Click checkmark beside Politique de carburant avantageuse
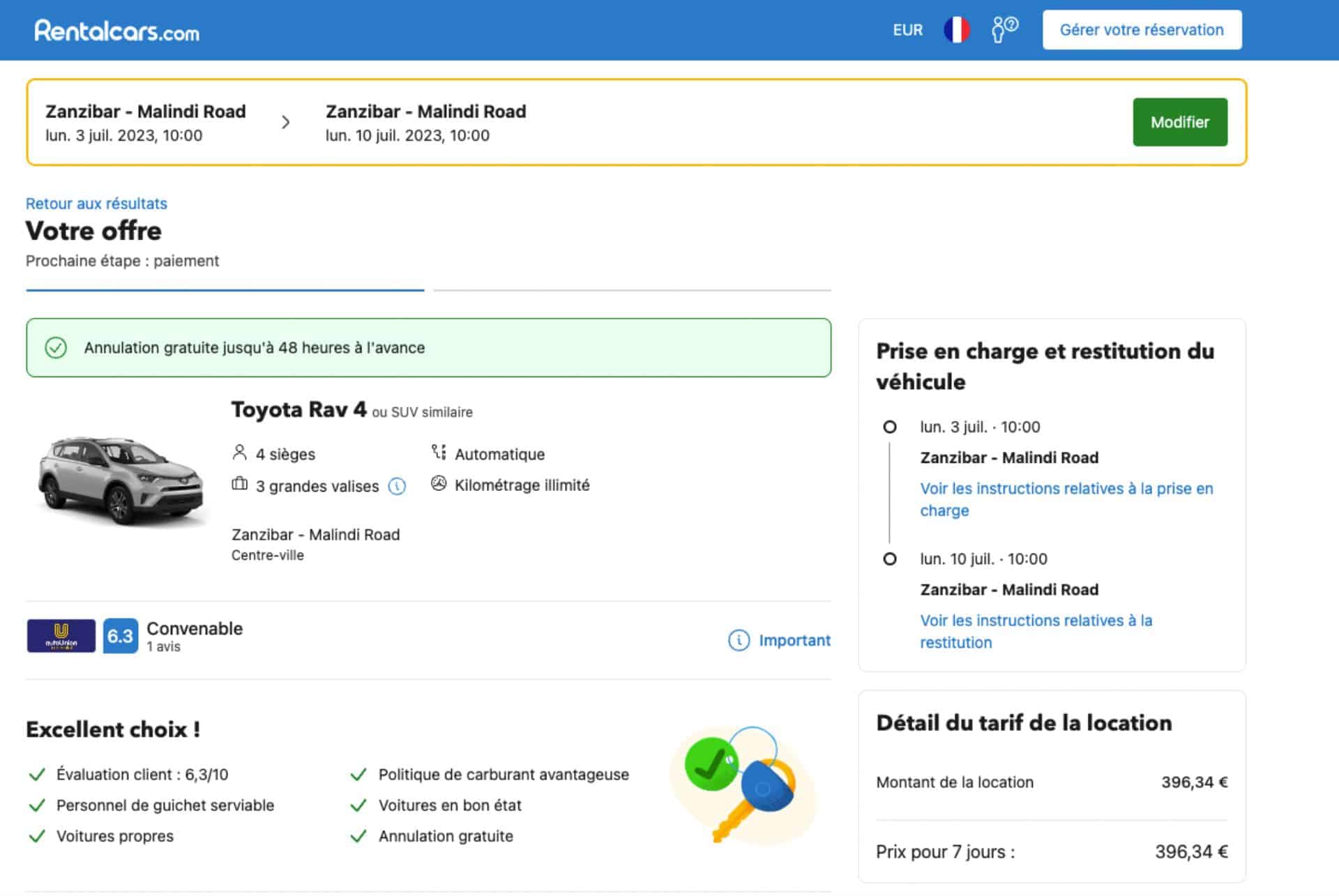 pyautogui.click(x=358, y=775)
